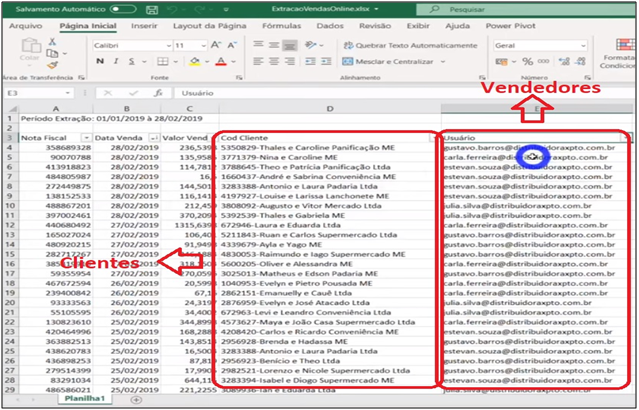Select the Planilha1 sheet tab
This screenshot has width=639, height=410.
(x=87, y=399)
